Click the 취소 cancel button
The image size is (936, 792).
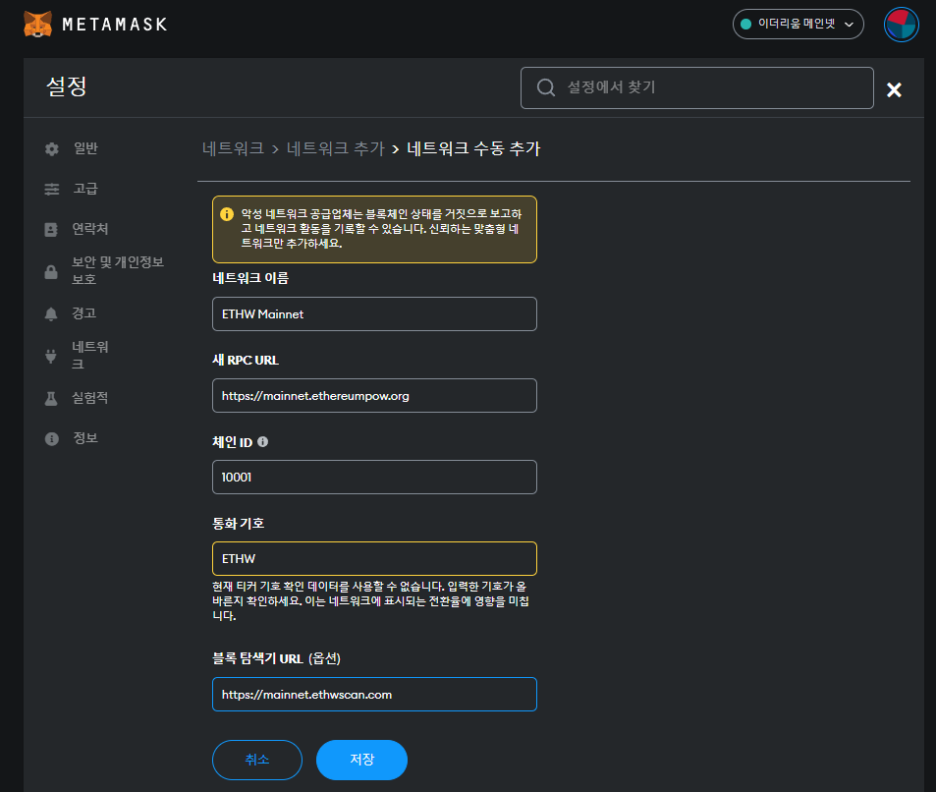click(257, 760)
